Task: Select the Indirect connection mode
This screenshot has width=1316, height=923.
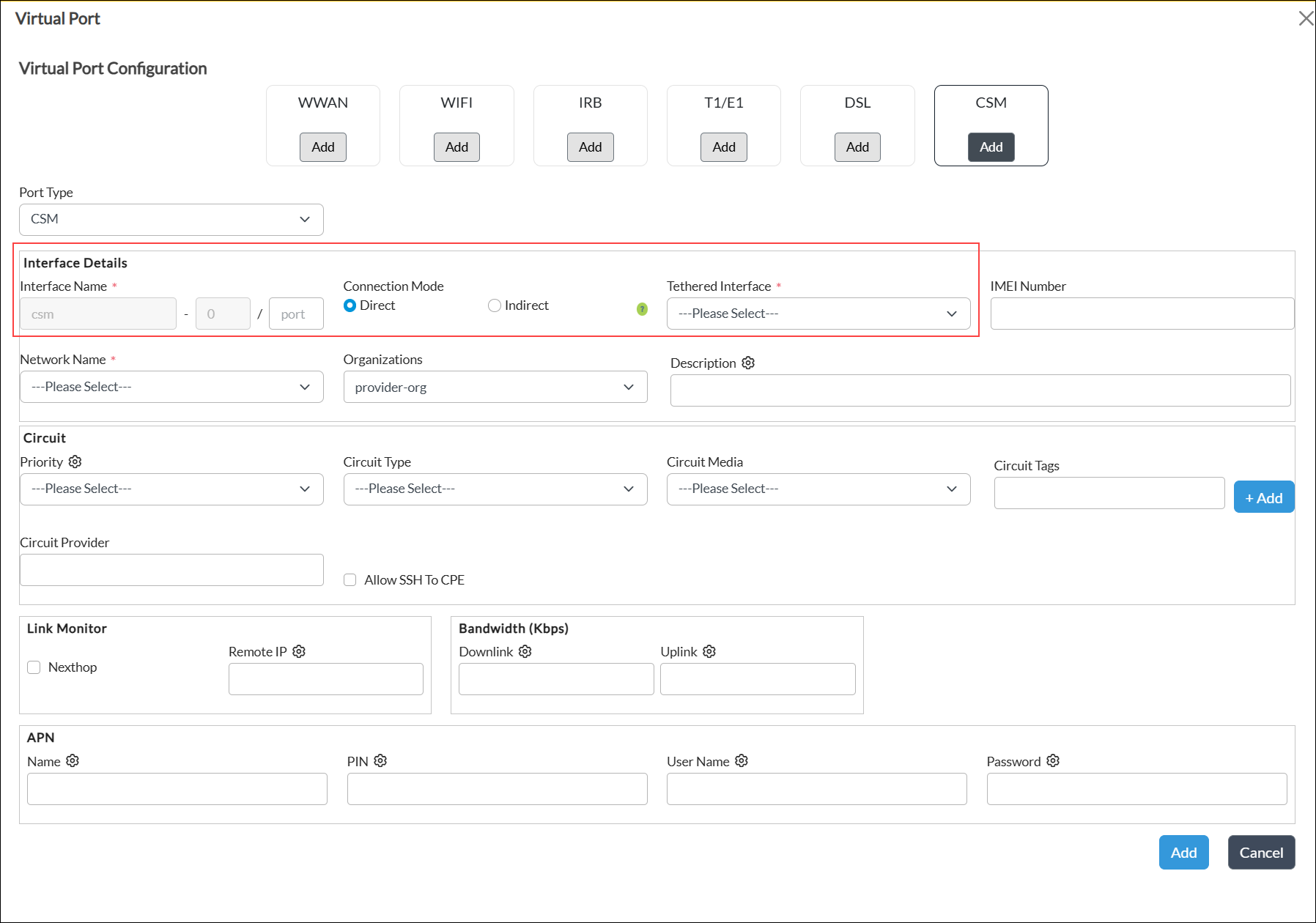Action: (x=494, y=305)
